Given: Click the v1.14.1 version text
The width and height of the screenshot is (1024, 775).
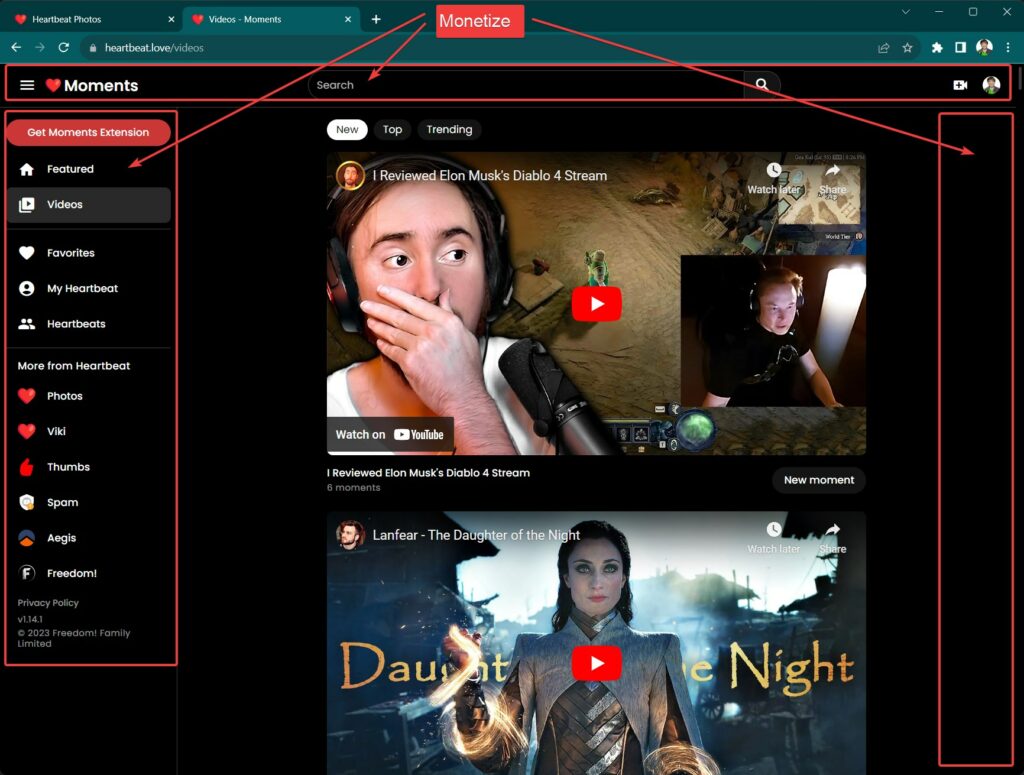Looking at the screenshot, I should tap(30, 619).
